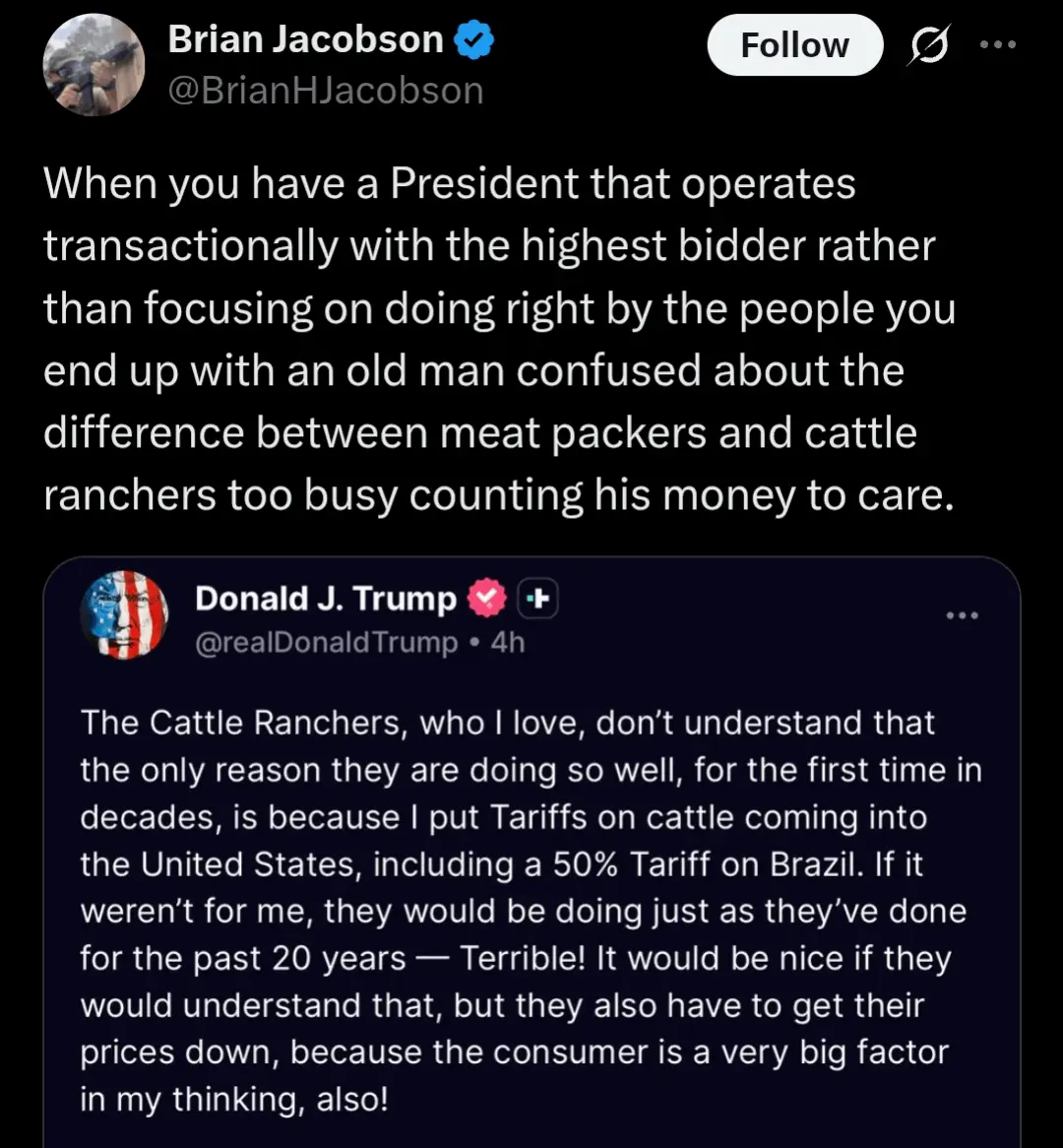Click "in my thinking, also!" closing line
The height and width of the screenshot is (1148, 1063).
point(234,1100)
